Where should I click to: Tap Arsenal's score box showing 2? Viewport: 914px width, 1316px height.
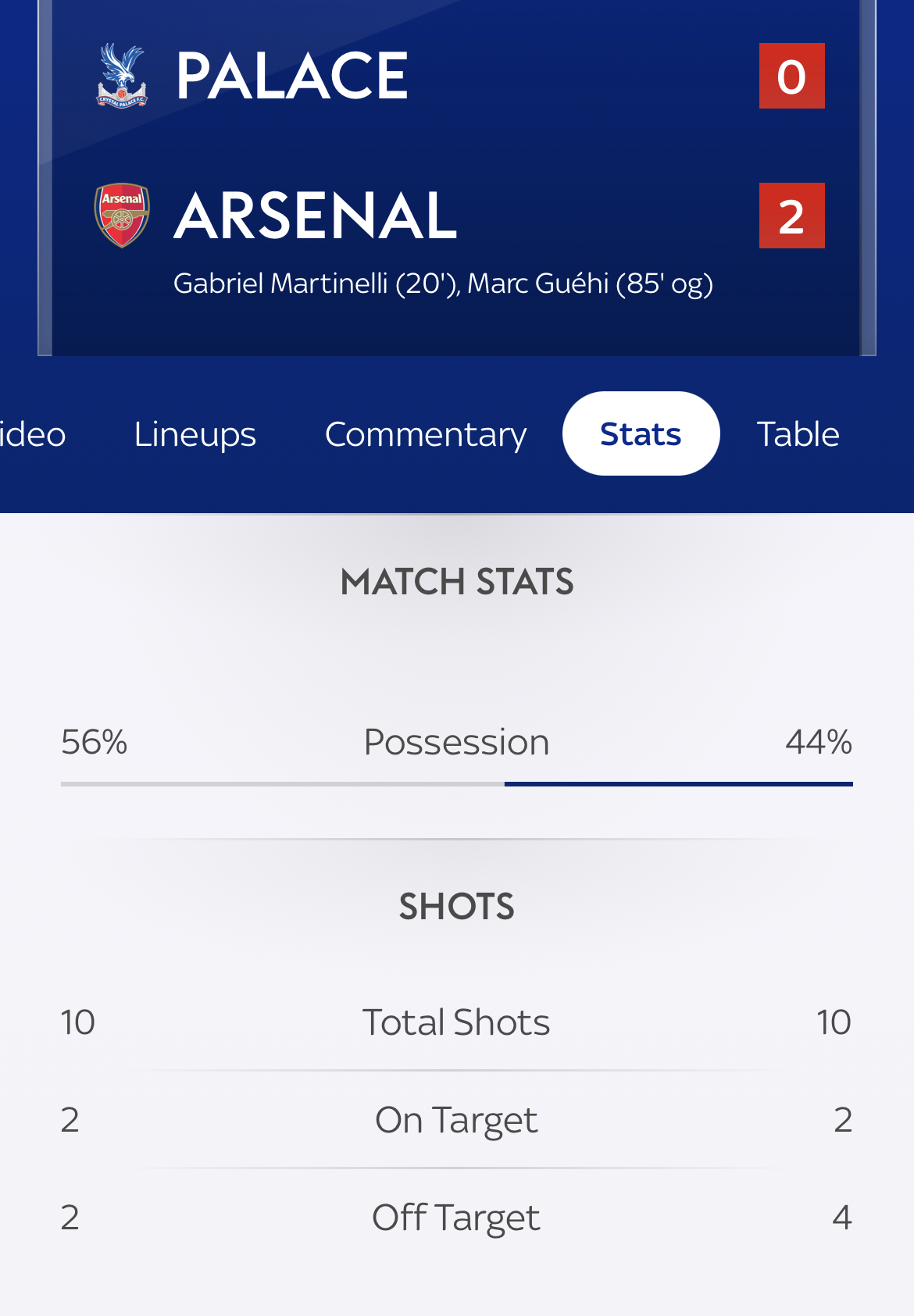792,216
